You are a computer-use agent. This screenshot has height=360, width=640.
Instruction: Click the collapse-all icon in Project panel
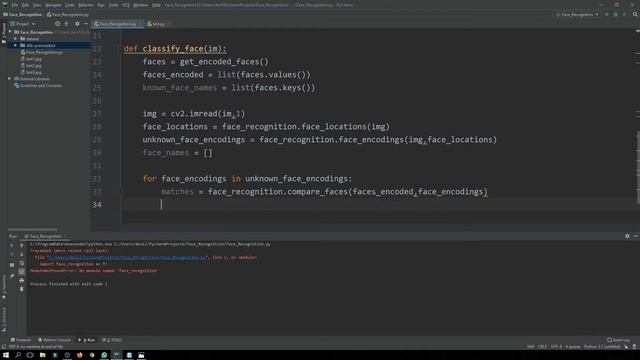click(x=67, y=24)
